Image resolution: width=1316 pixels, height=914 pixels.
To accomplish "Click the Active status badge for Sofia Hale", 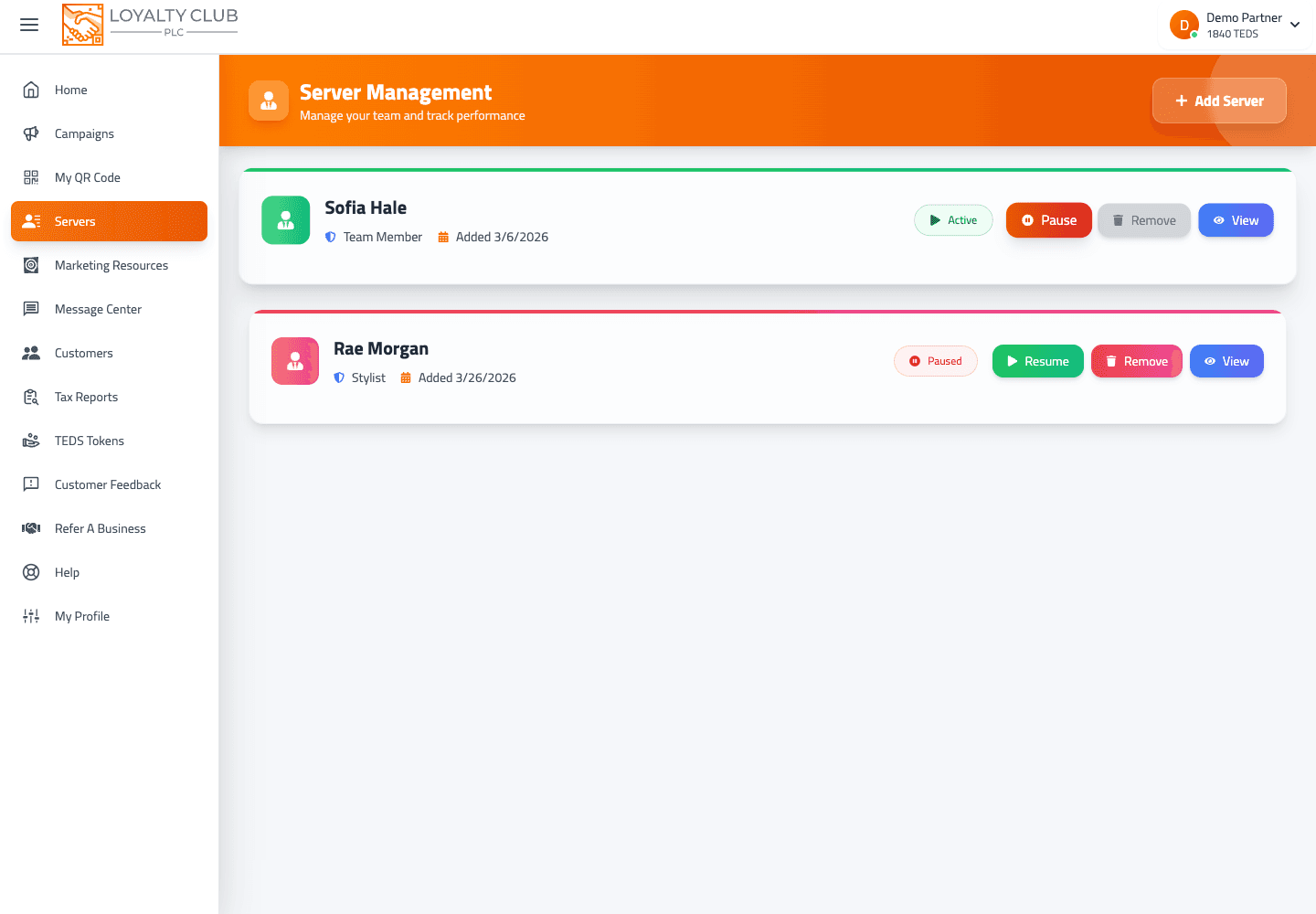I will (x=953, y=220).
